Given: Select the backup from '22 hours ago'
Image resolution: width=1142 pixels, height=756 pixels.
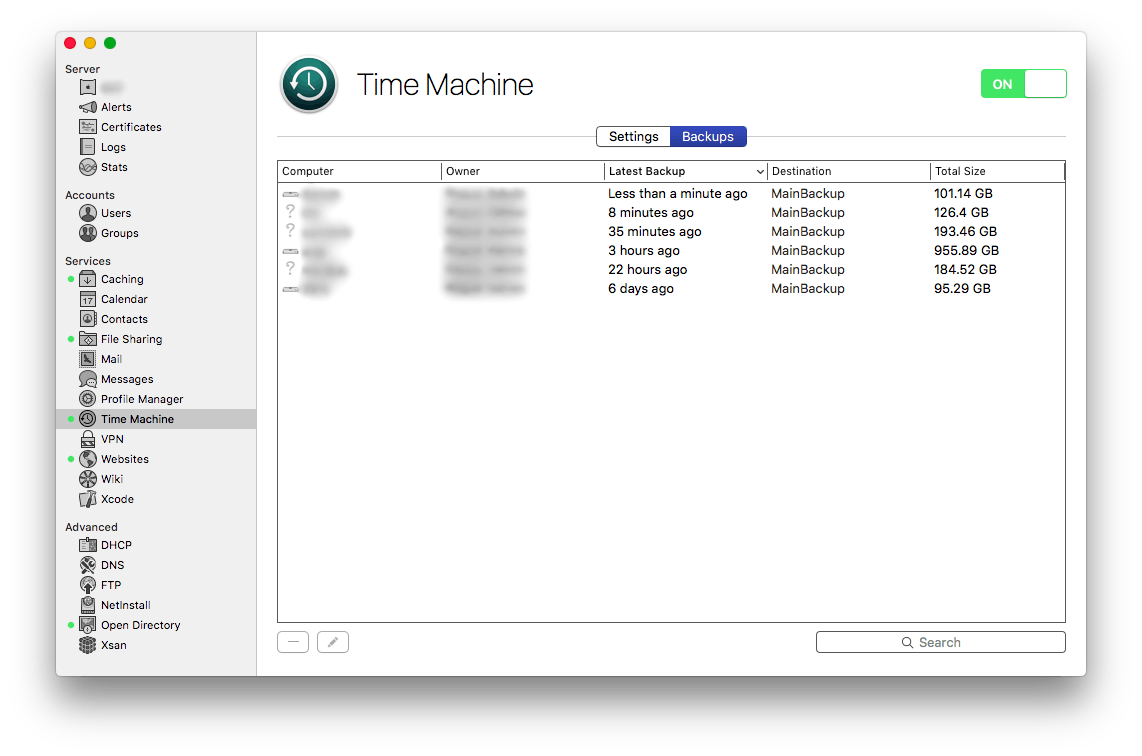Looking at the screenshot, I should pos(671,269).
